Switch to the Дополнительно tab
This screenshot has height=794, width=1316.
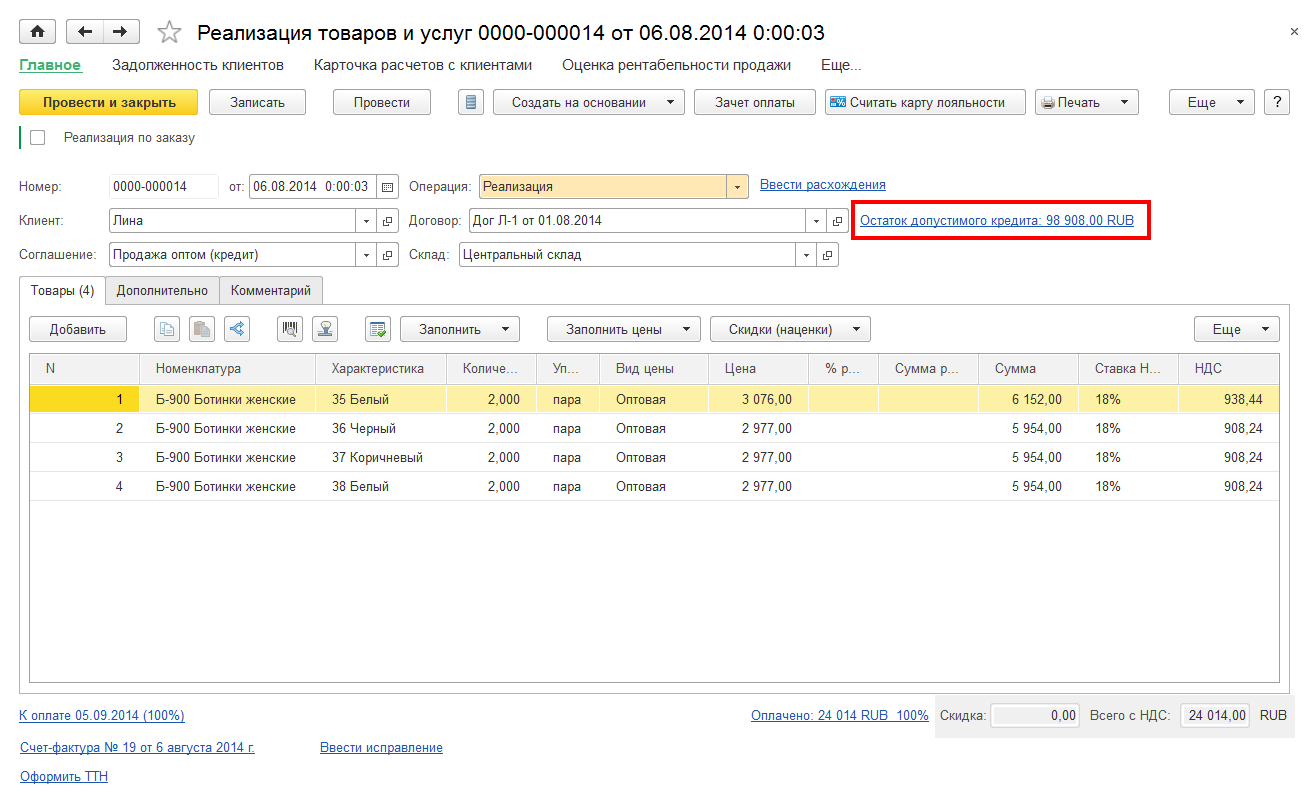coord(162,291)
